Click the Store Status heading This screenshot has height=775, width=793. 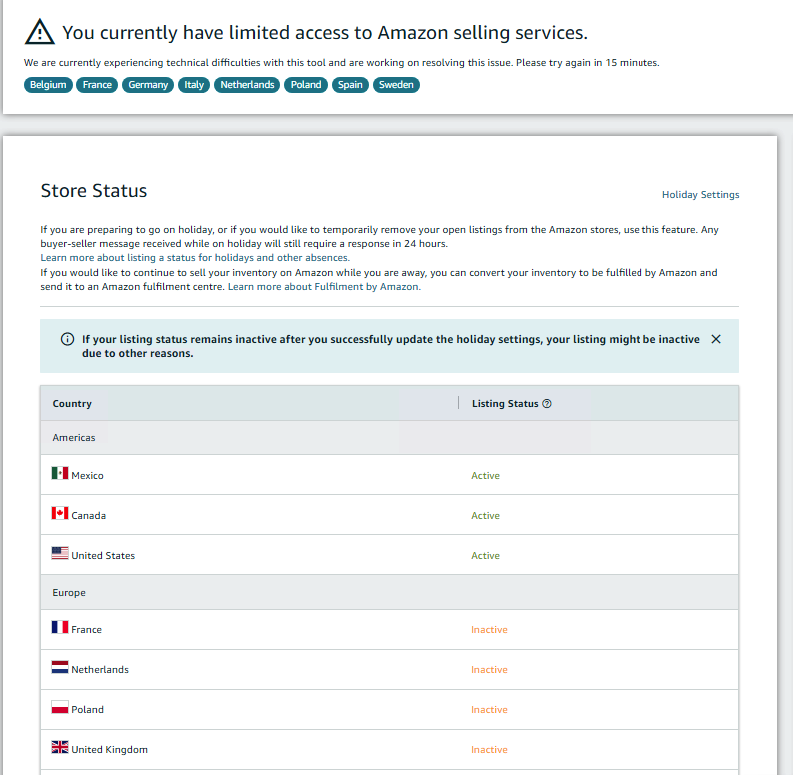point(94,191)
